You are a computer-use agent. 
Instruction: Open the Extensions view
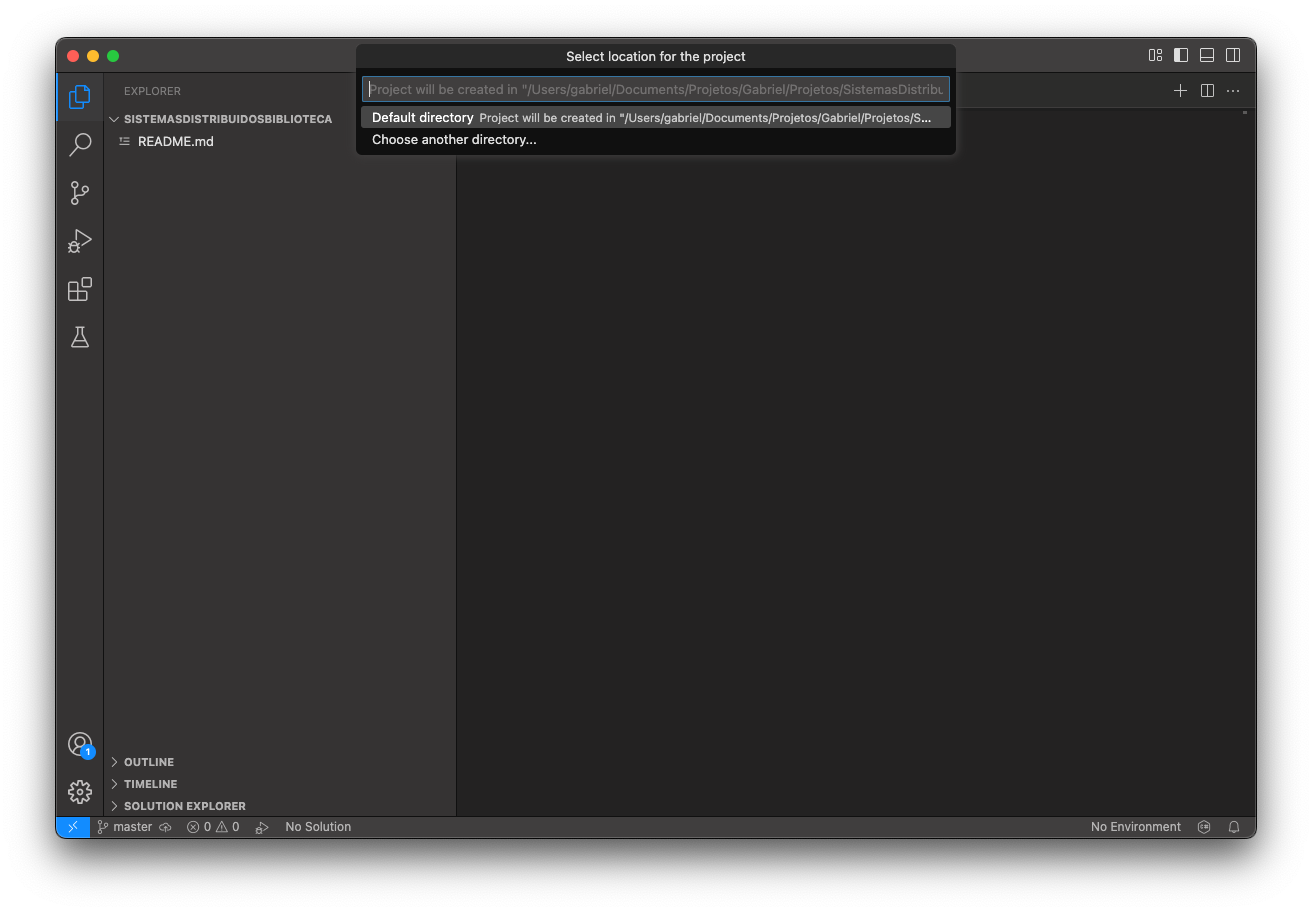point(80,290)
